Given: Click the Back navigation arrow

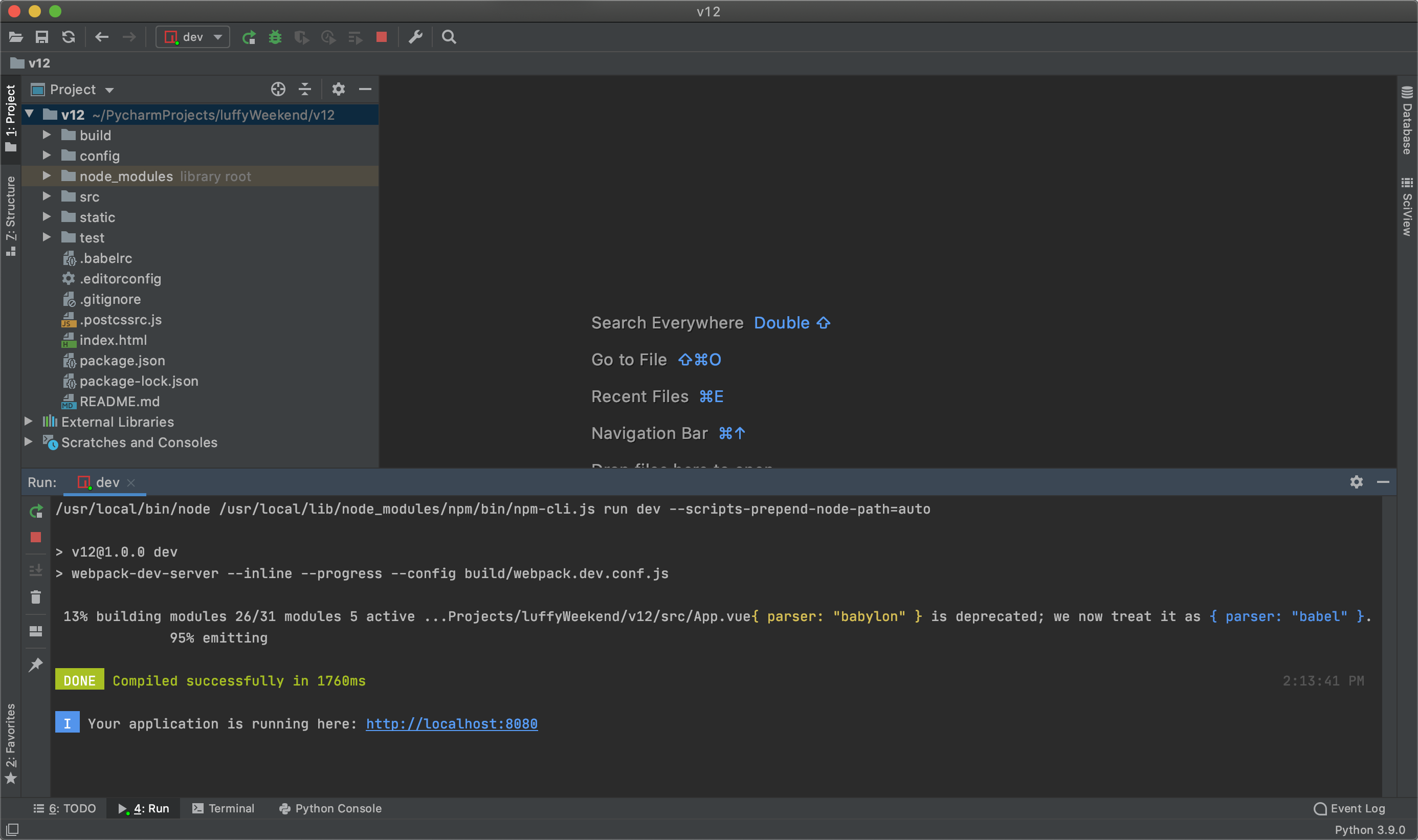Looking at the screenshot, I should (x=102, y=37).
